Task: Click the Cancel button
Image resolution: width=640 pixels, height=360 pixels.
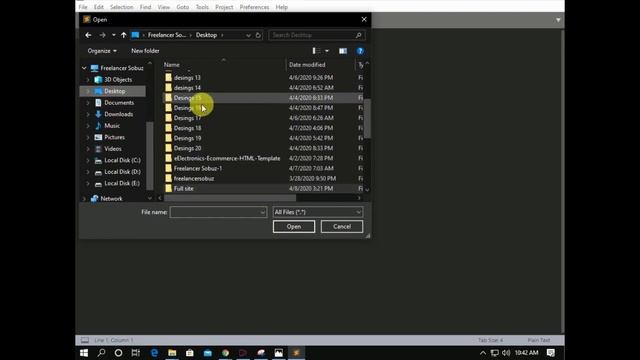Action: tap(342, 227)
